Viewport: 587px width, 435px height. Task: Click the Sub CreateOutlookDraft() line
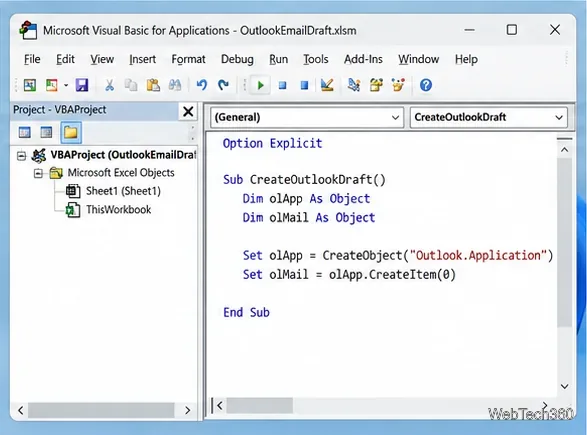click(x=304, y=180)
